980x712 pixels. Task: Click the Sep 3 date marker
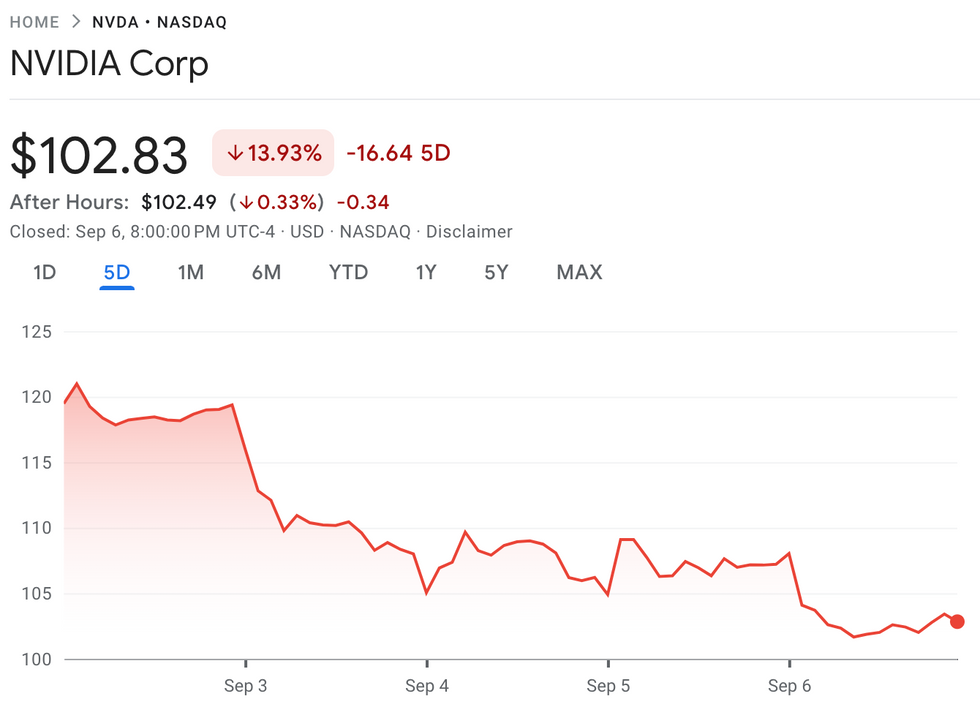(x=245, y=686)
